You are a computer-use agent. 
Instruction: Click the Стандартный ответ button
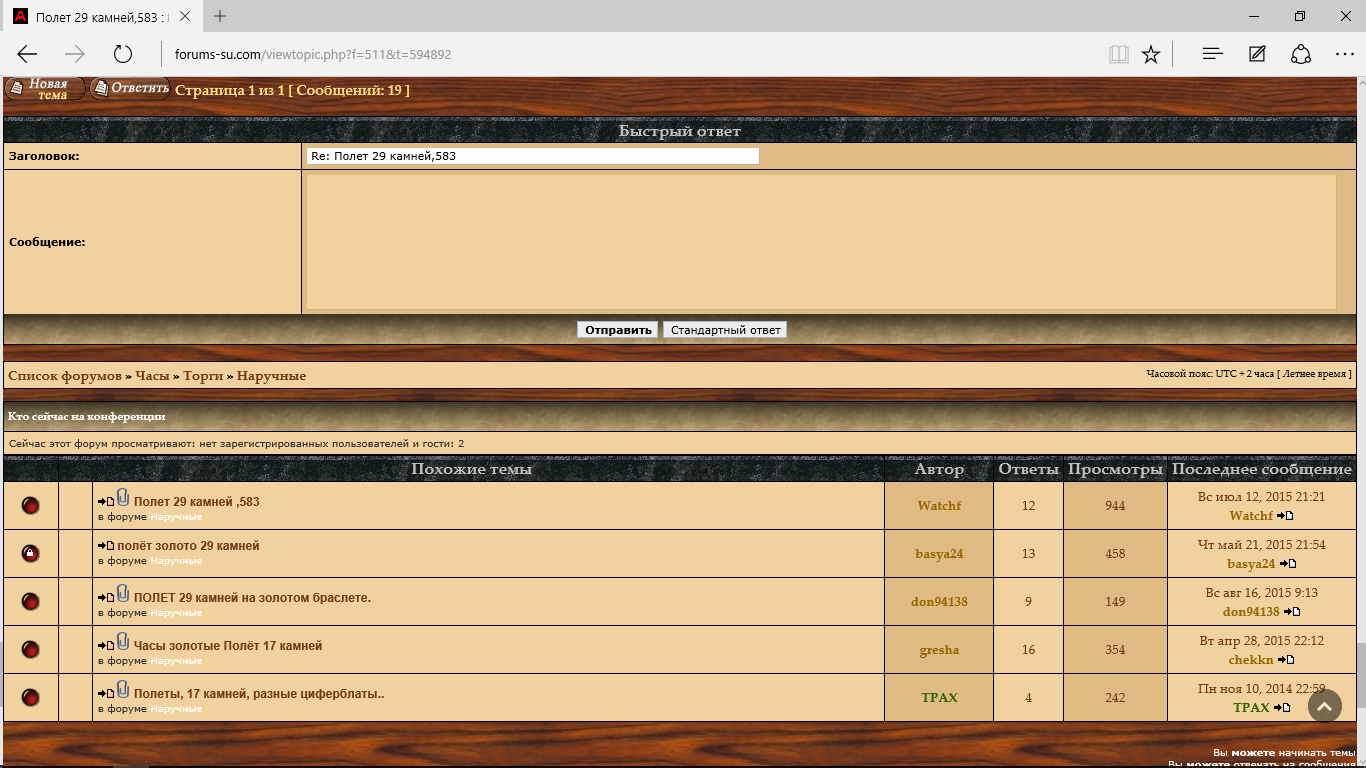coord(725,330)
